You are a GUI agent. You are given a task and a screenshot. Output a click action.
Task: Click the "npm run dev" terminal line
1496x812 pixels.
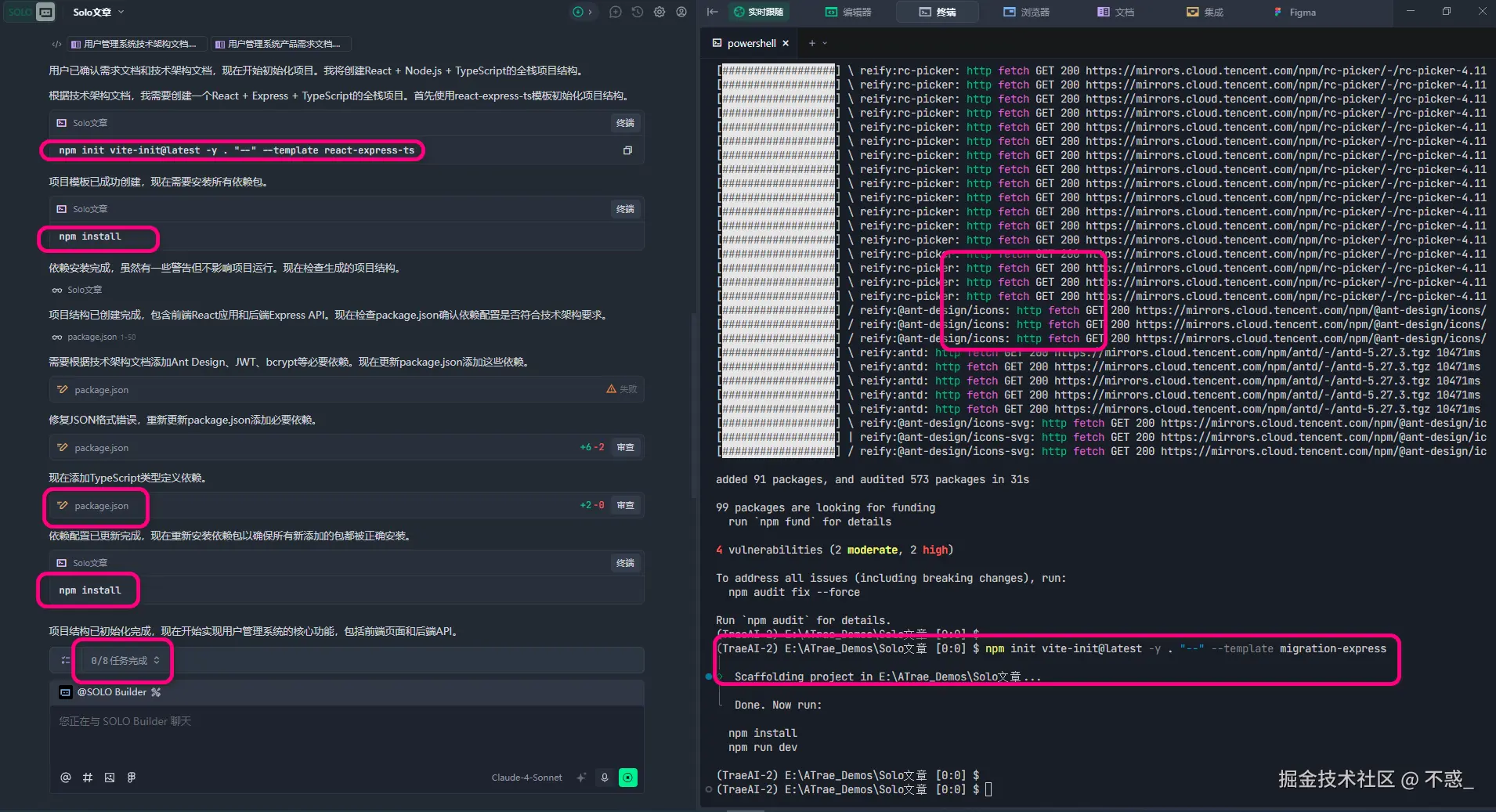click(x=762, y=747)
